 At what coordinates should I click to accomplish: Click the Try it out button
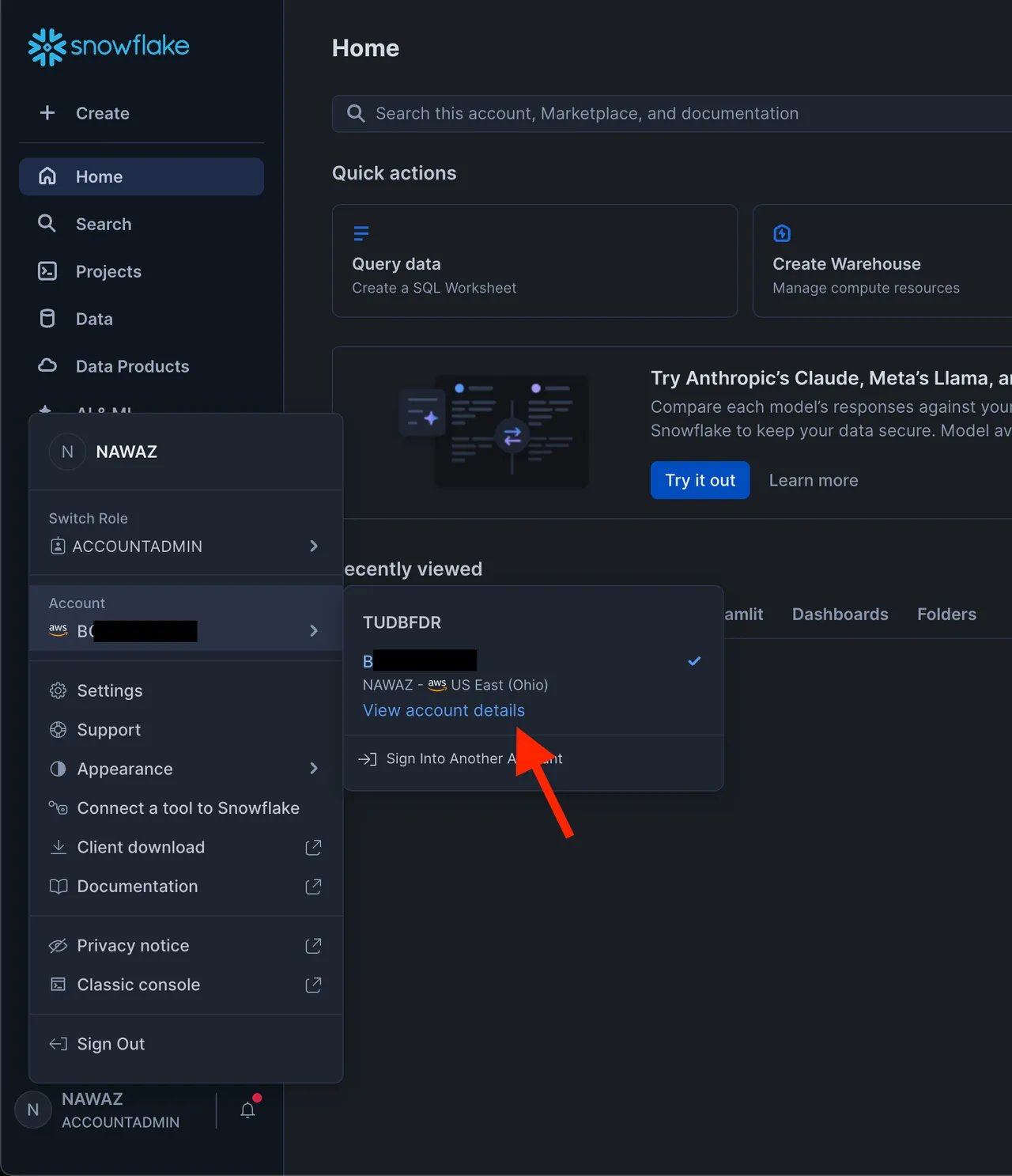(x=700, y=480)
